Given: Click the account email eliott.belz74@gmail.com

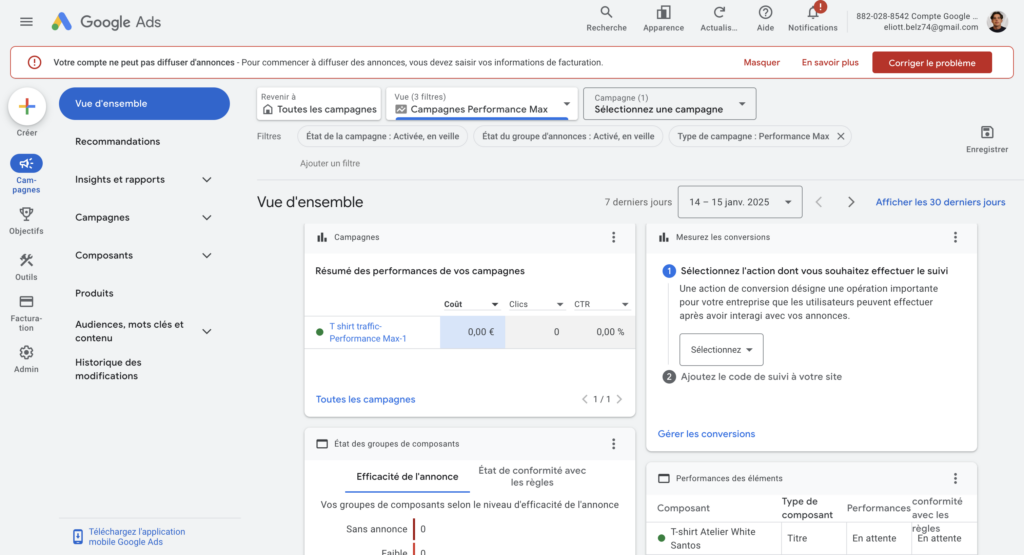Looking at the screenshot, I should 931,27.
